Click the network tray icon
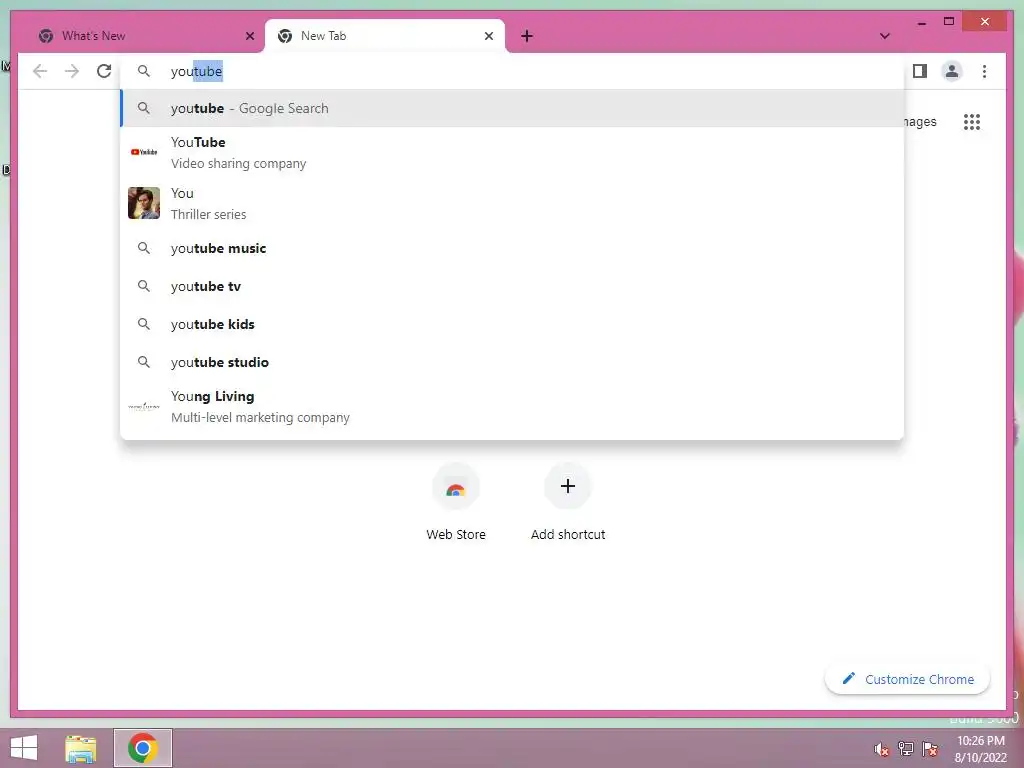1024x768 pixels. pyautogui.click(x=906, y=749)
